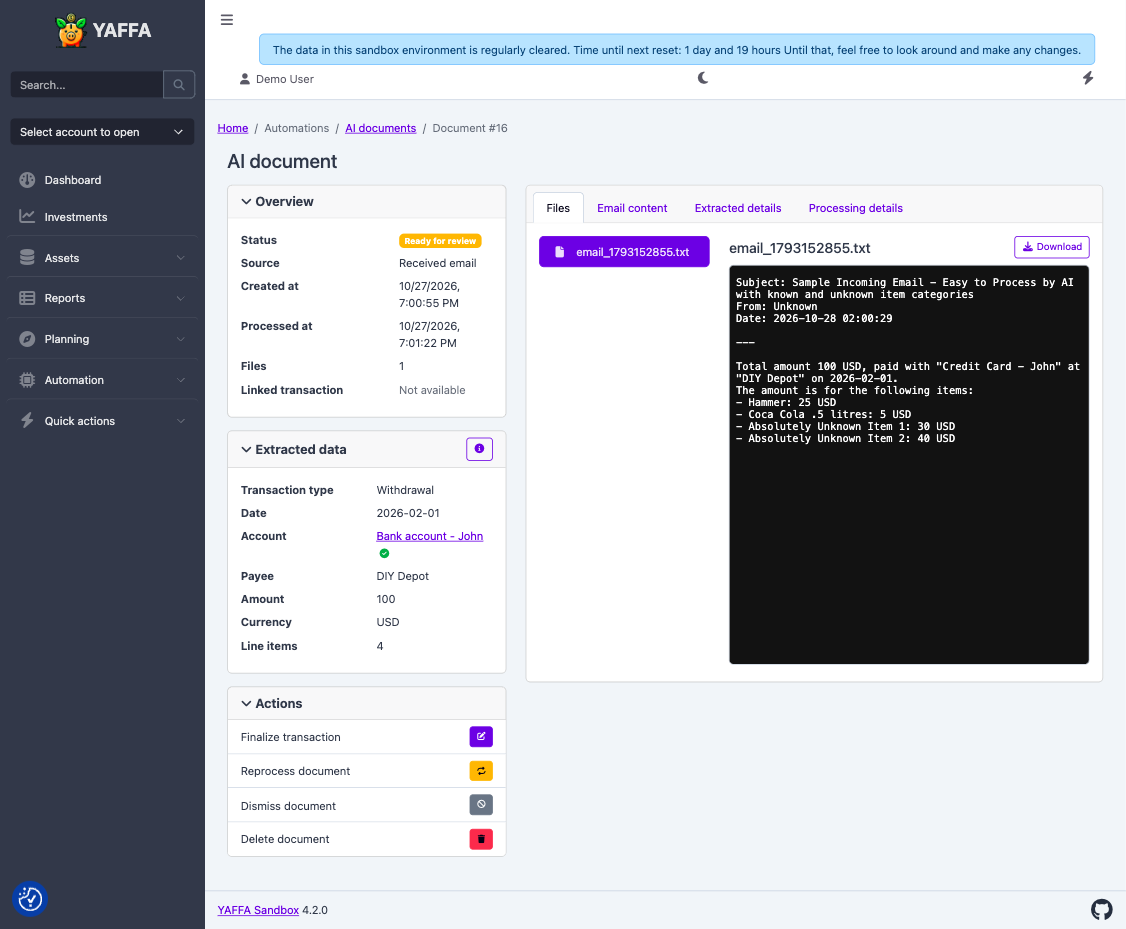The height and width of the screenshot is (929, 1126).
Task: Click the Withdrawal transaction type value
Action: coord(405,490)
